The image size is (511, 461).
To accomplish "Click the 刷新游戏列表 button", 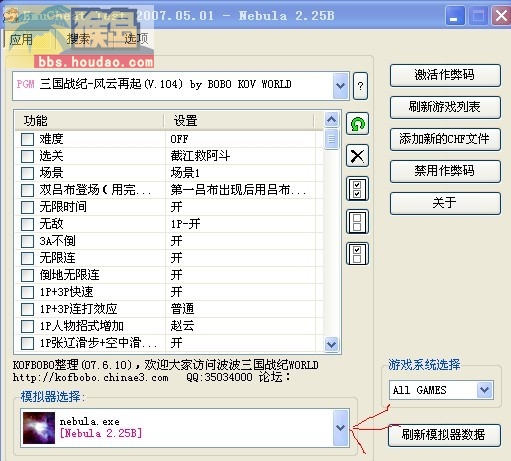I will point(445,107).
